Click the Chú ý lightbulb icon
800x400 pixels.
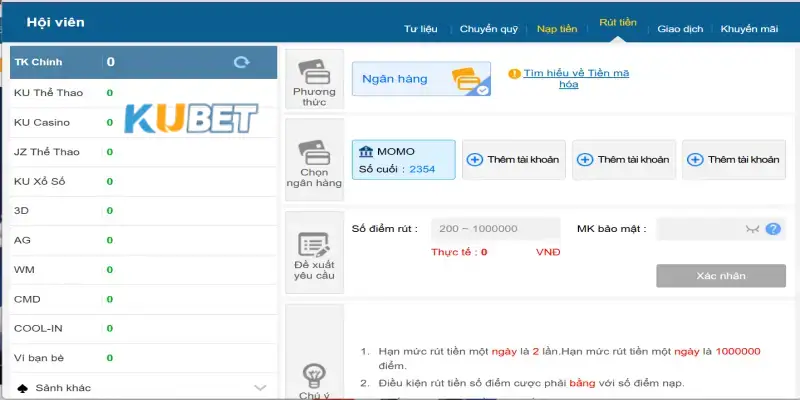click(314, 376)
